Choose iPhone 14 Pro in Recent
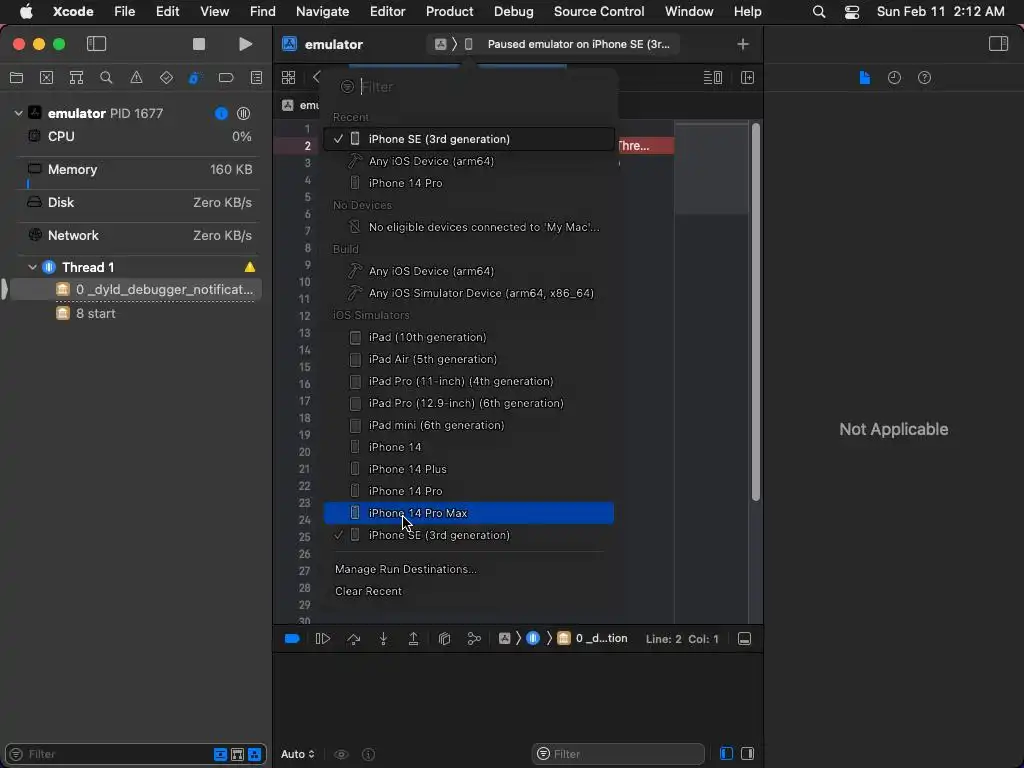 [x=469, y=183]
